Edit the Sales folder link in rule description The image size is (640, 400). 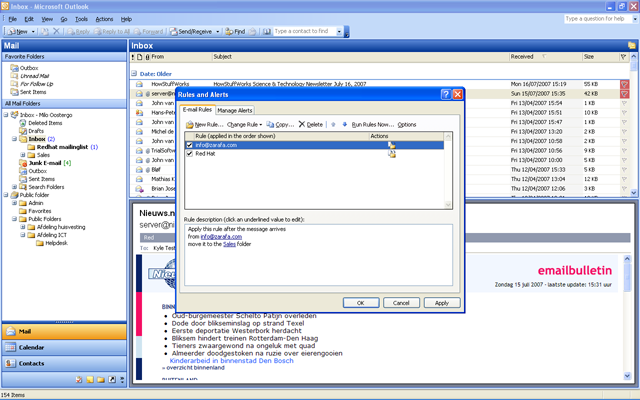[x=229, y=244]
